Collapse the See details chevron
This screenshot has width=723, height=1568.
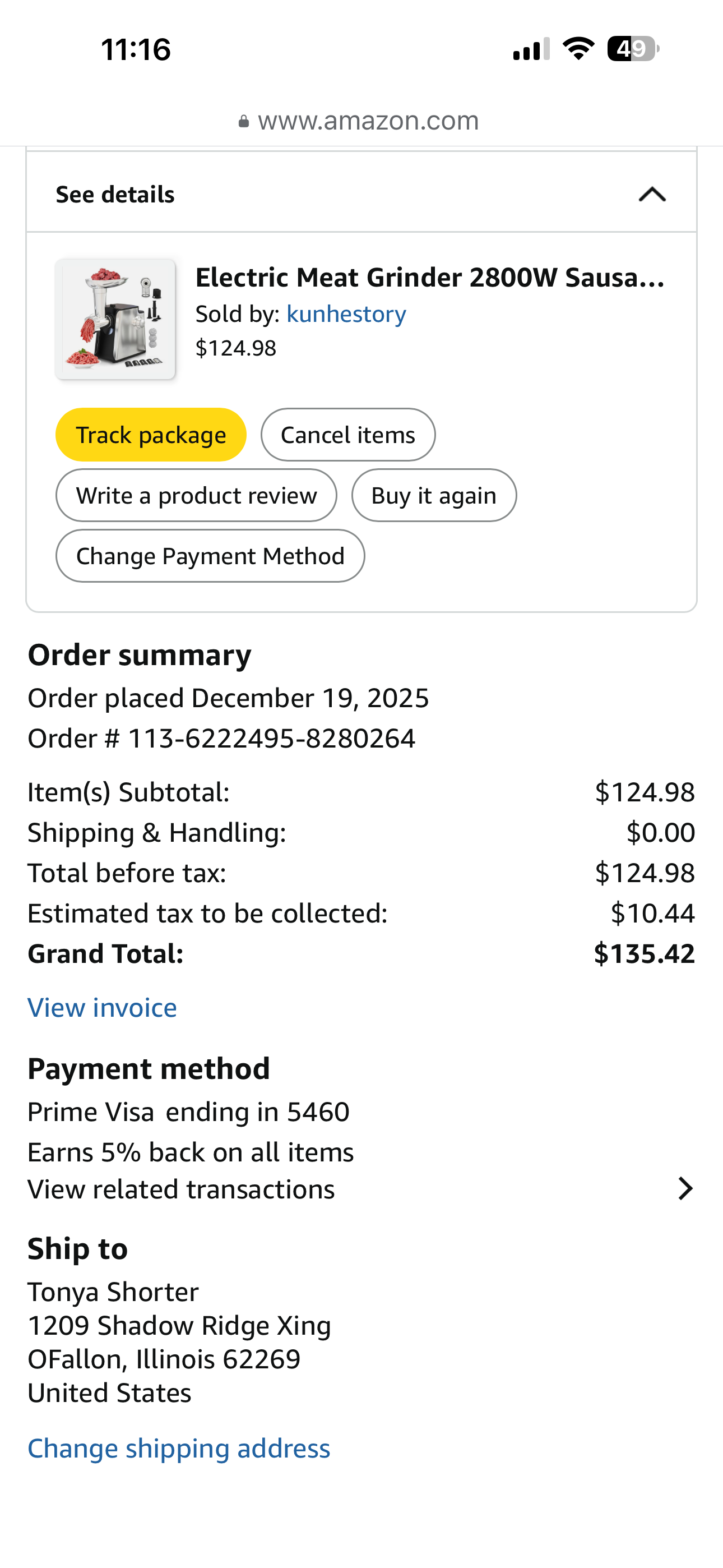[x=652, y=195]
